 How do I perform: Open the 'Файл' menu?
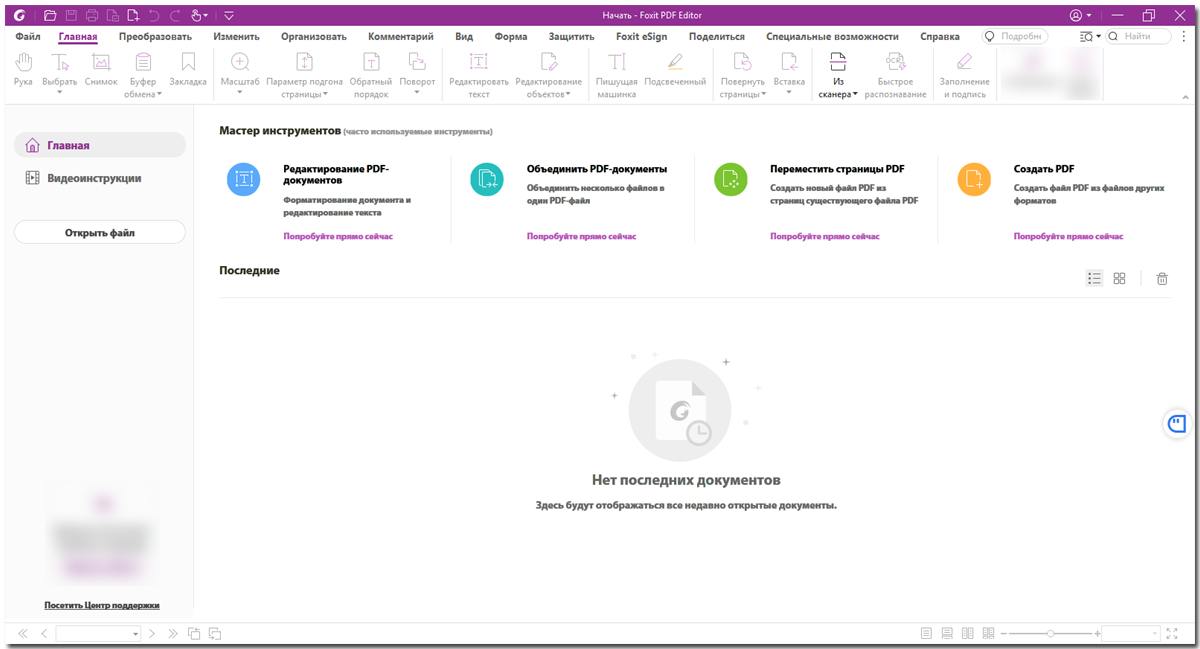(28, 37)
